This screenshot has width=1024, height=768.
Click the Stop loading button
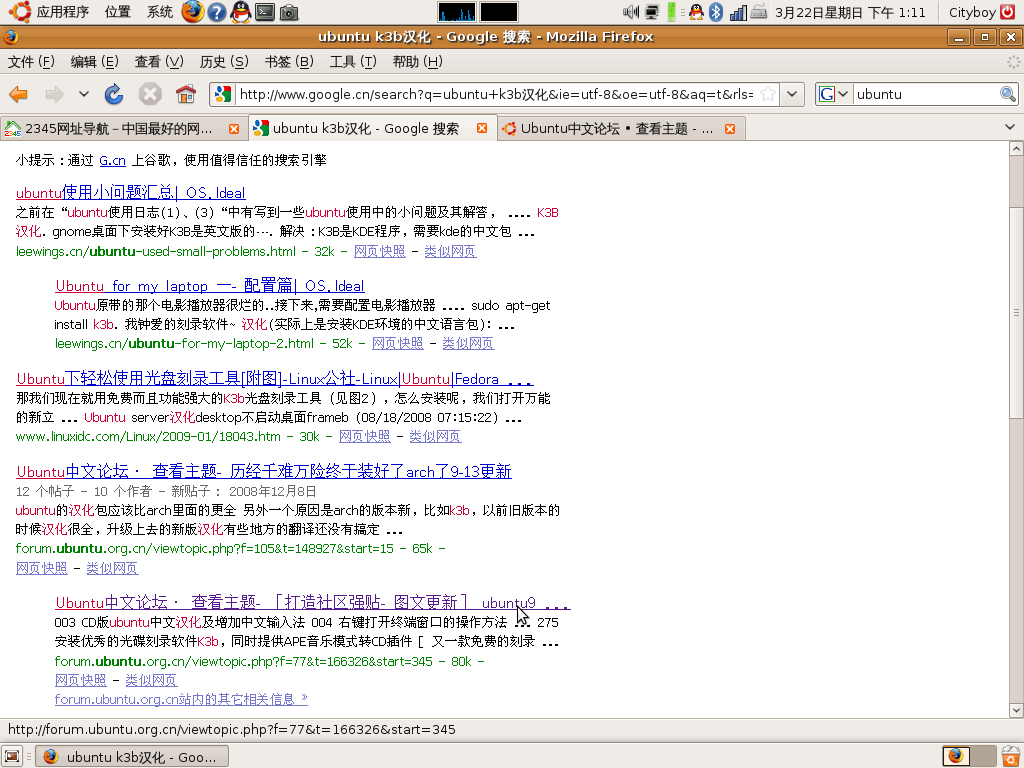150,94
